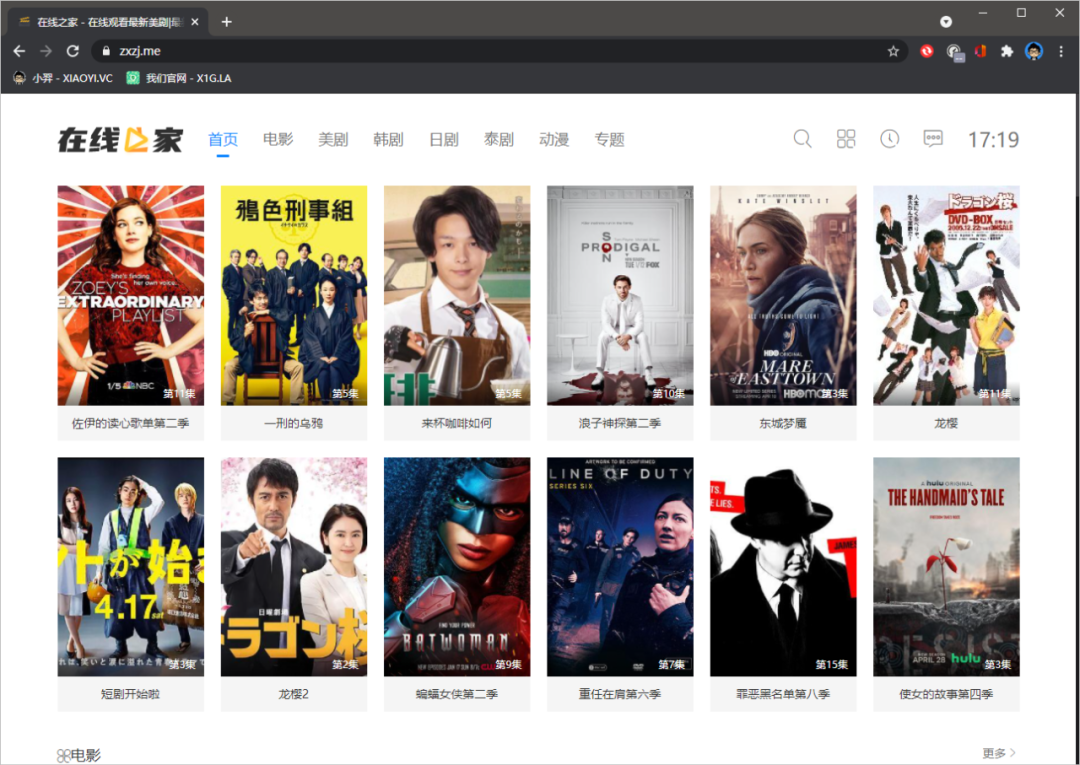Click the Chrome profile avatar
The height and width of the screenshot is (765, 1080).
coord(1034,51)
